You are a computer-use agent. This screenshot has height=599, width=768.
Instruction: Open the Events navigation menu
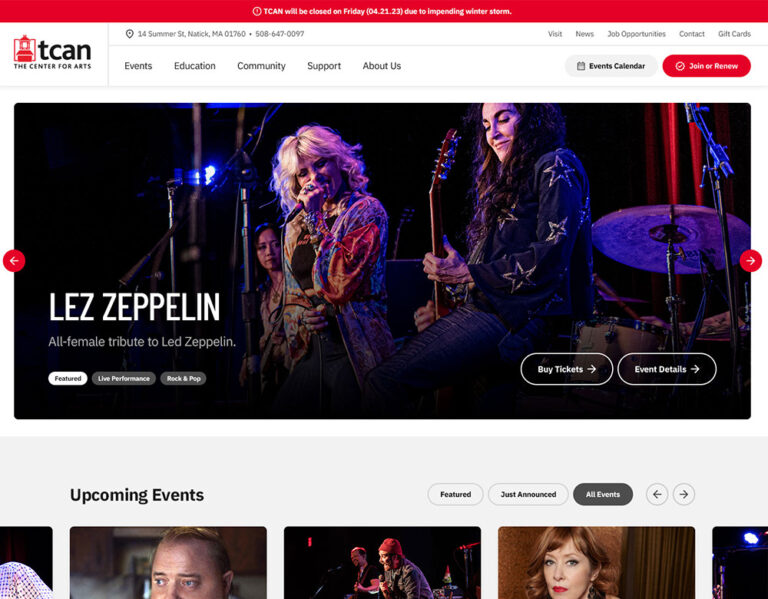pyautogui.click(x=138, y=66)
